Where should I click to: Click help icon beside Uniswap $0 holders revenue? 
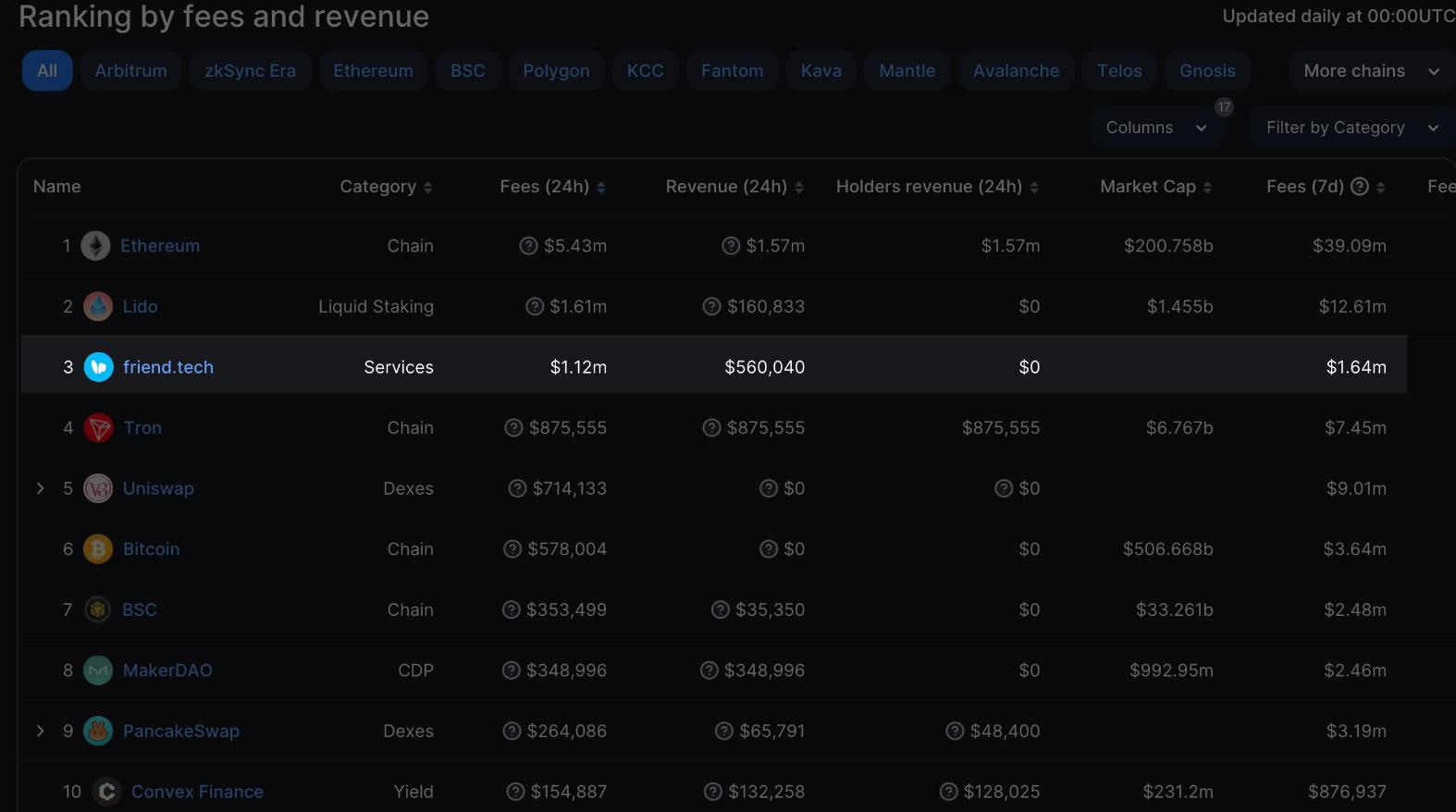click(1004, 488)
